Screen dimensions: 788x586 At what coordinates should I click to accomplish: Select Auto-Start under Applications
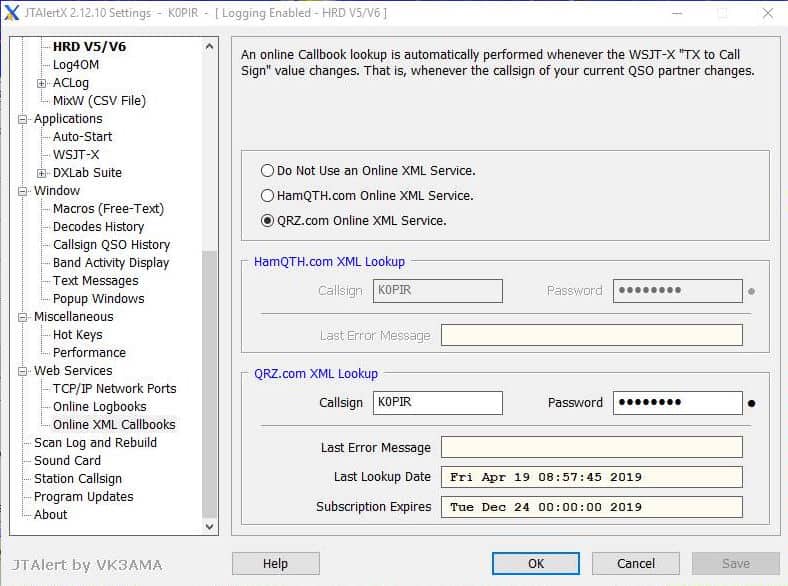(82, 137)
